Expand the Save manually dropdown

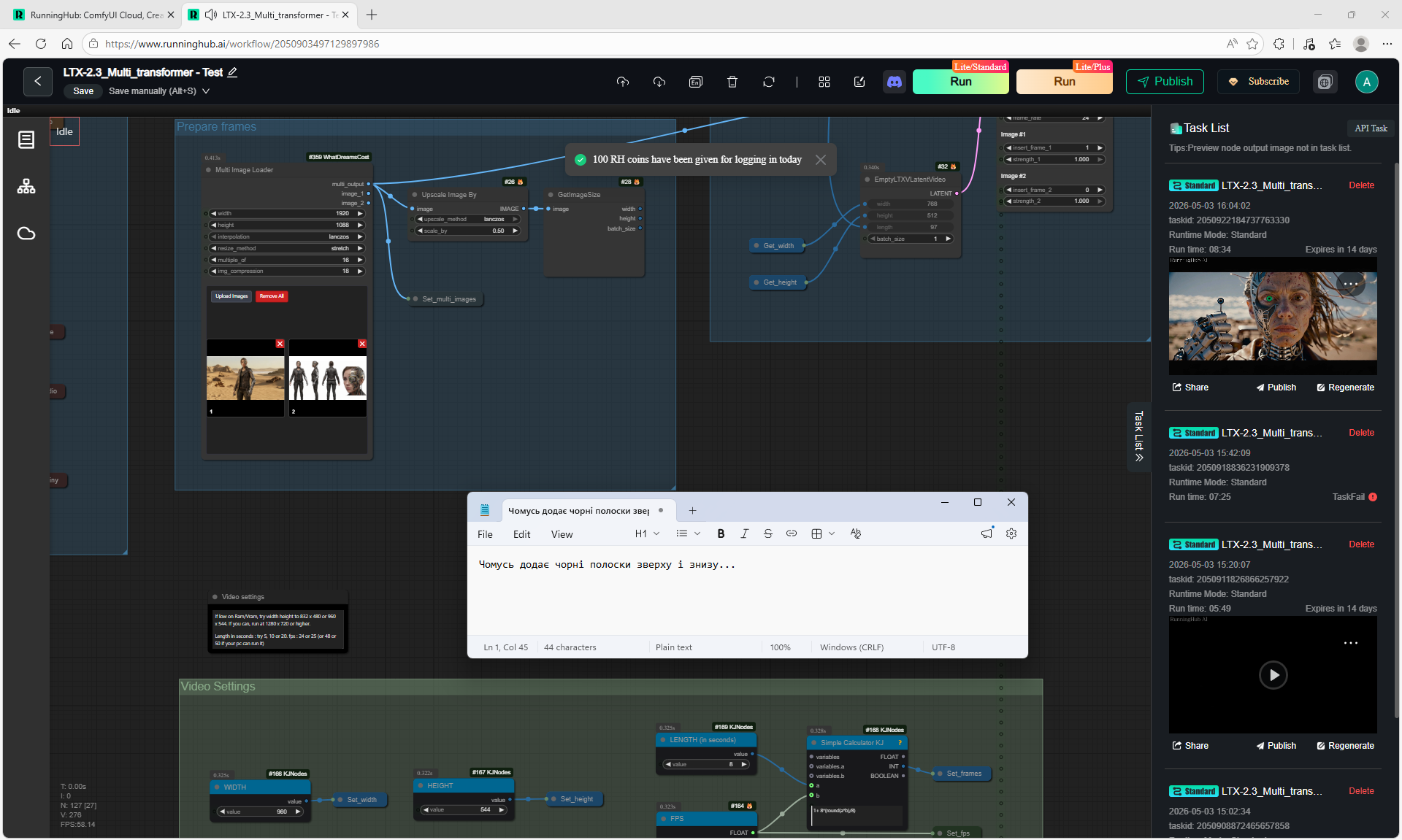click(206, 91)
